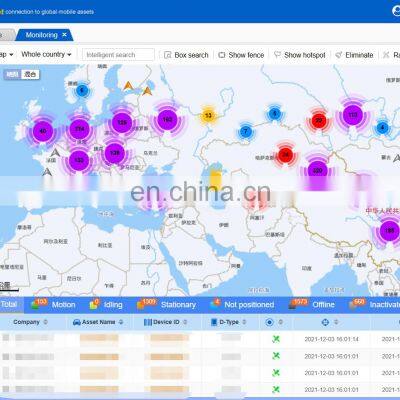Click the device icon beside D-Type
The image size is (400, 400).
(x=214, y=322)
